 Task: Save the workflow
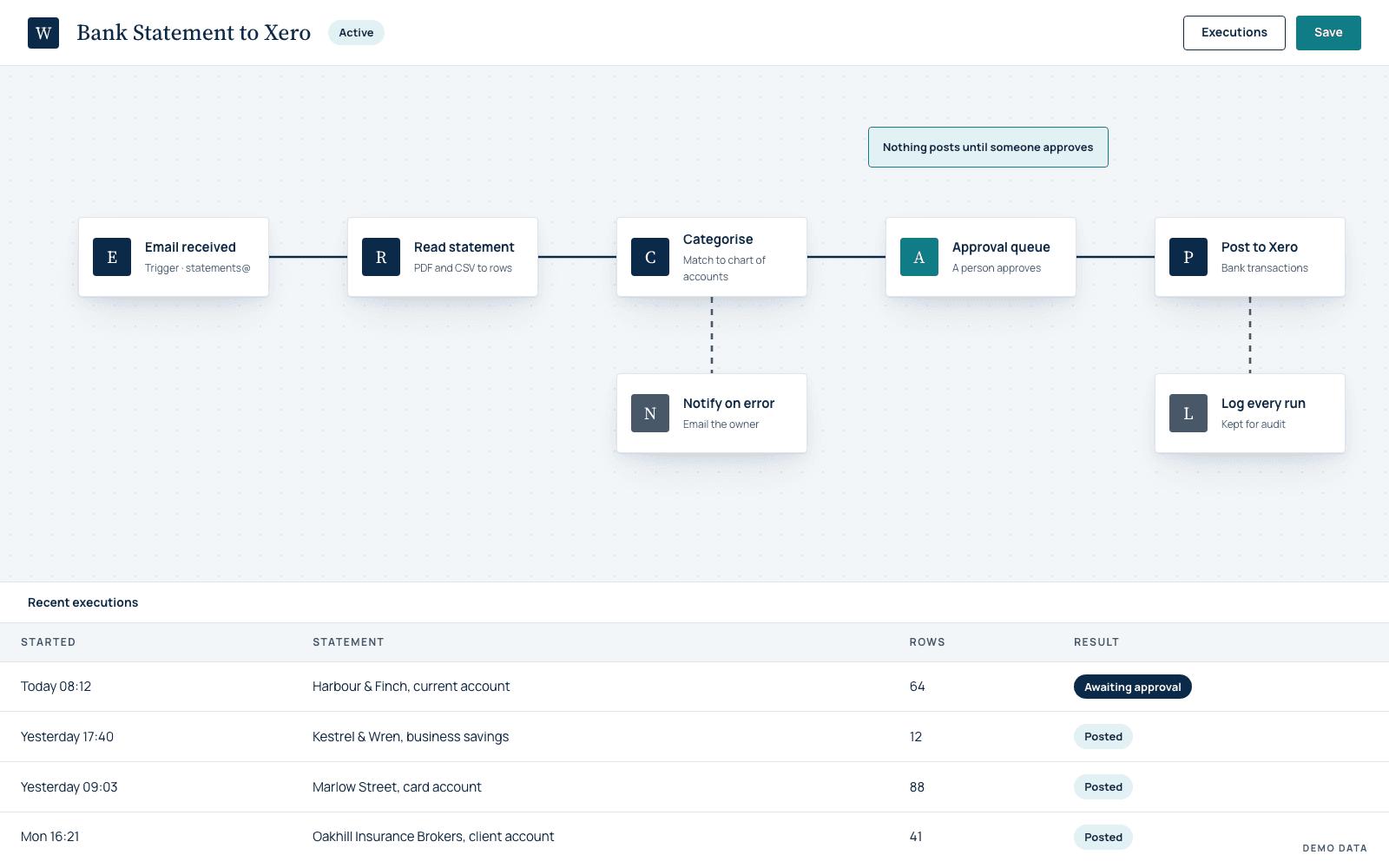pos(1328,33)
